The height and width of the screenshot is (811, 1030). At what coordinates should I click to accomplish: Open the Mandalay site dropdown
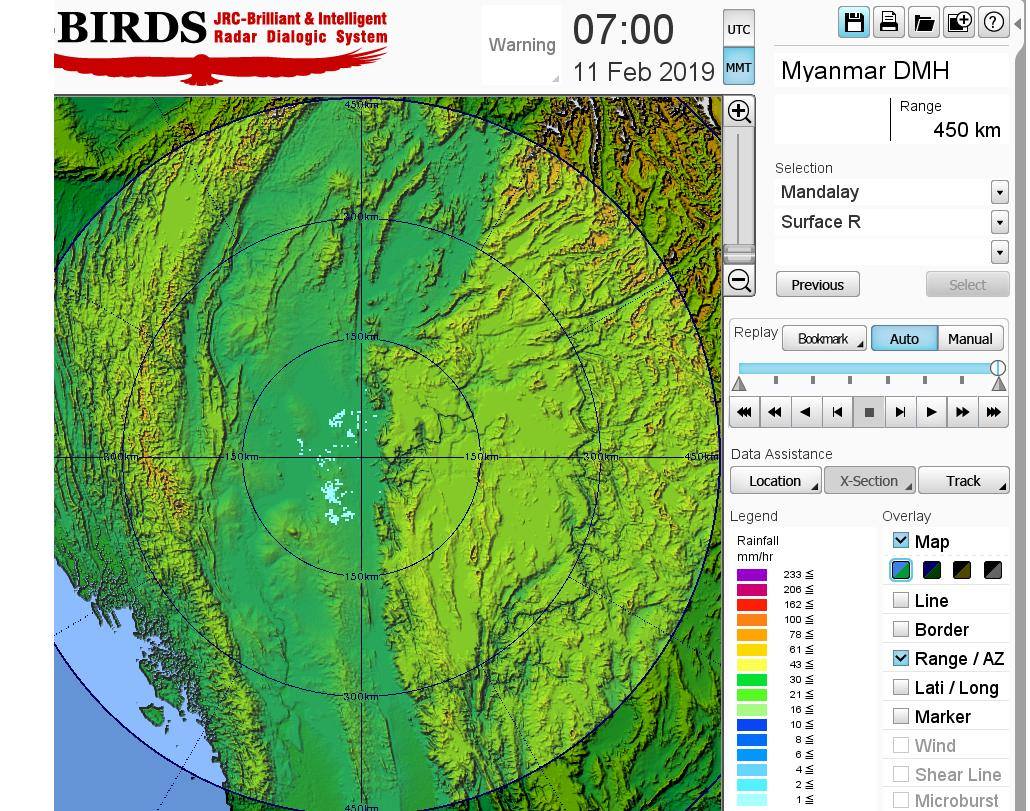(999, 192)
